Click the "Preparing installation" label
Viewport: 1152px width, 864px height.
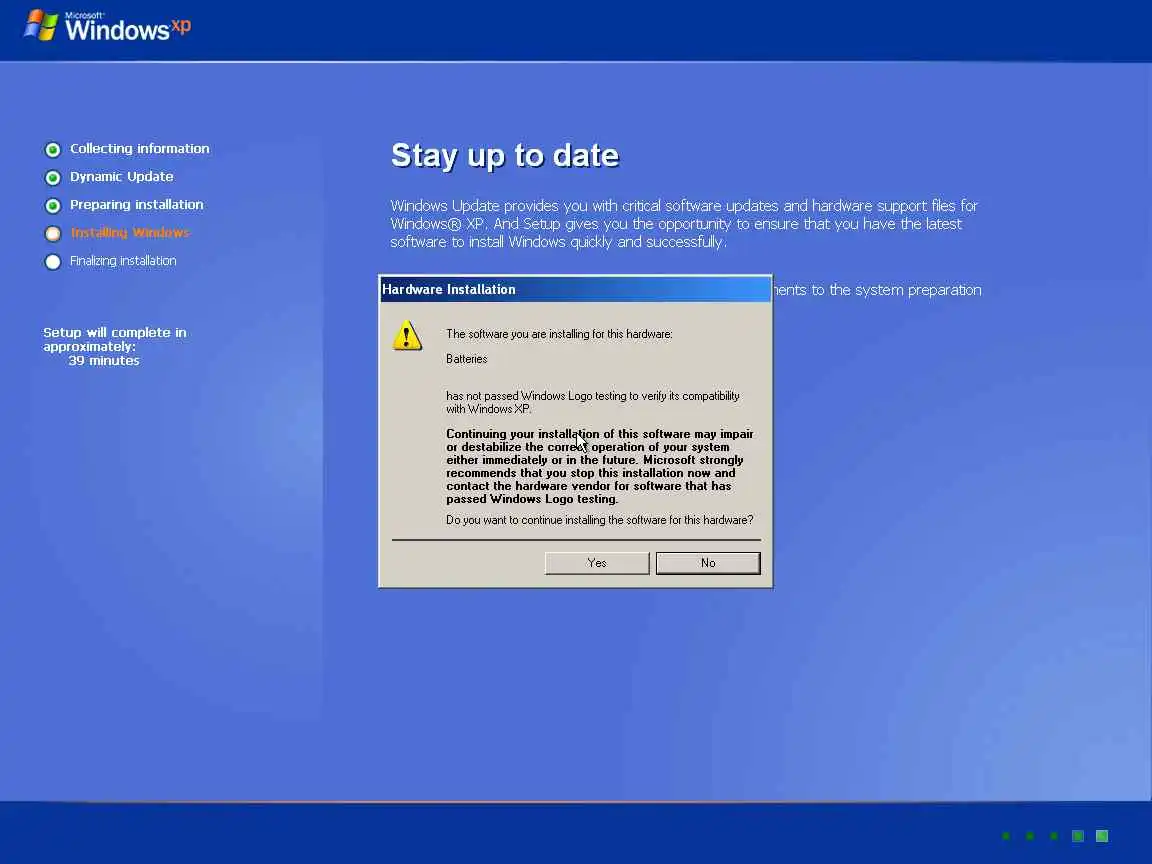pyautogui.click(x=137, y=204)
